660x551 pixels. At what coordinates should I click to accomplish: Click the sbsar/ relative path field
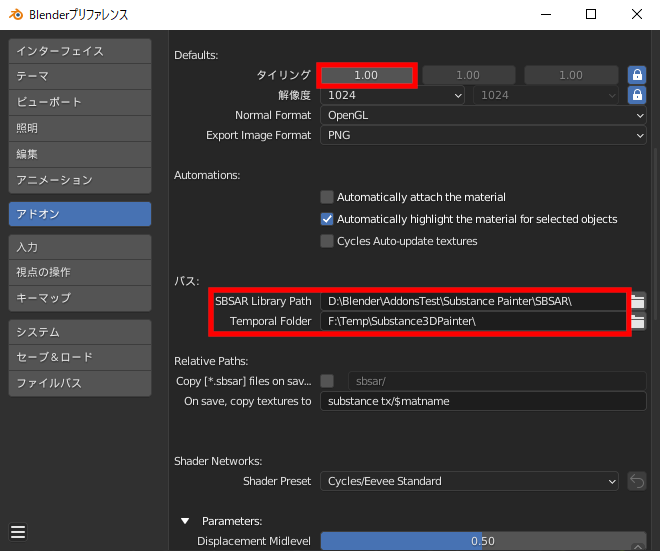(497, 381)
